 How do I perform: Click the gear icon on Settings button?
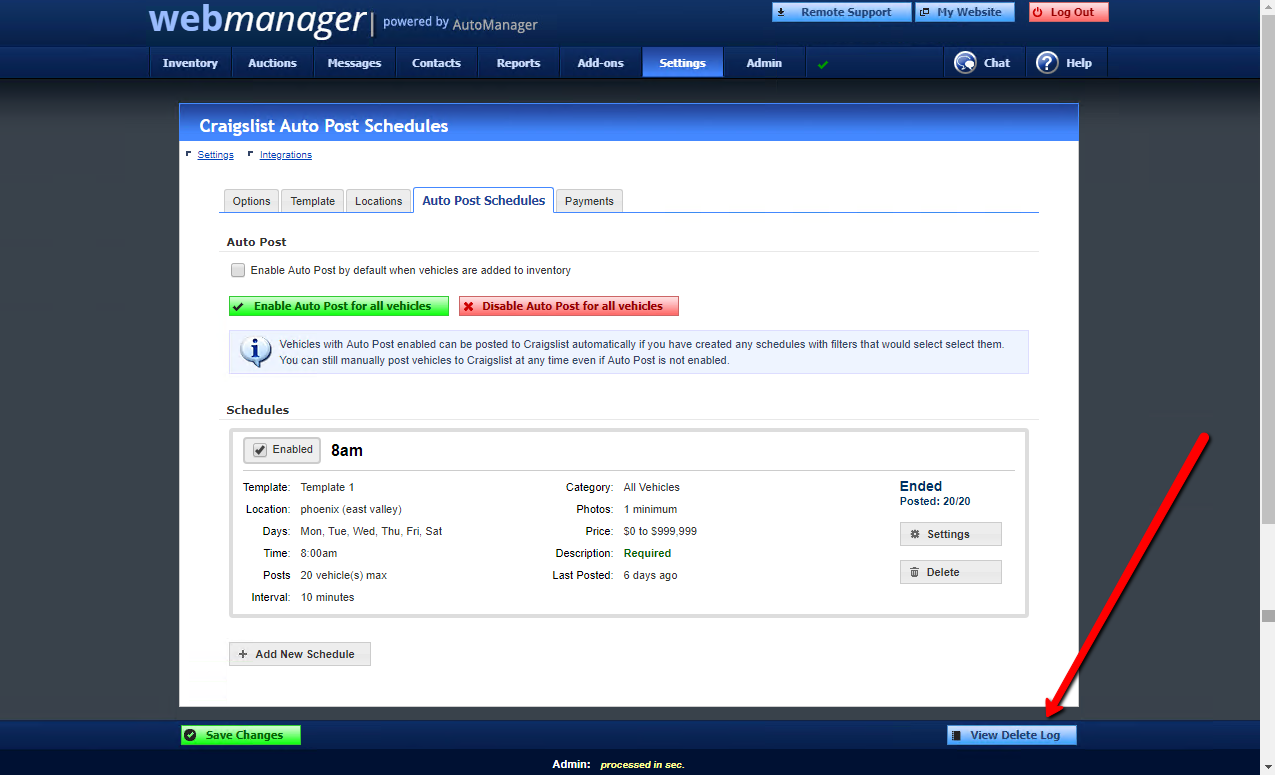915,534
